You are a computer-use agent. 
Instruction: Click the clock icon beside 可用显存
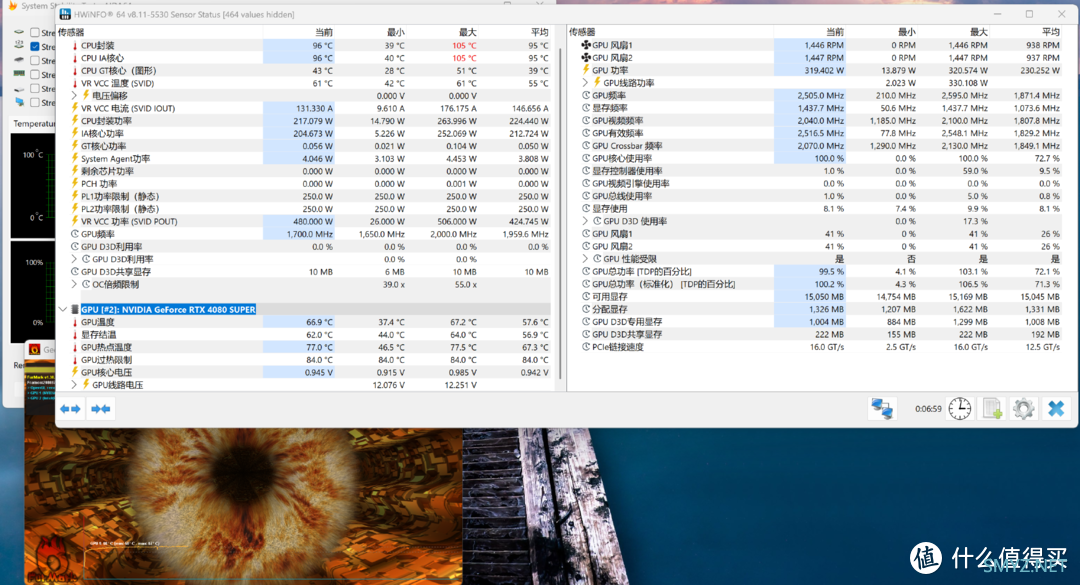pyautogui.click(x=587, y=296)
